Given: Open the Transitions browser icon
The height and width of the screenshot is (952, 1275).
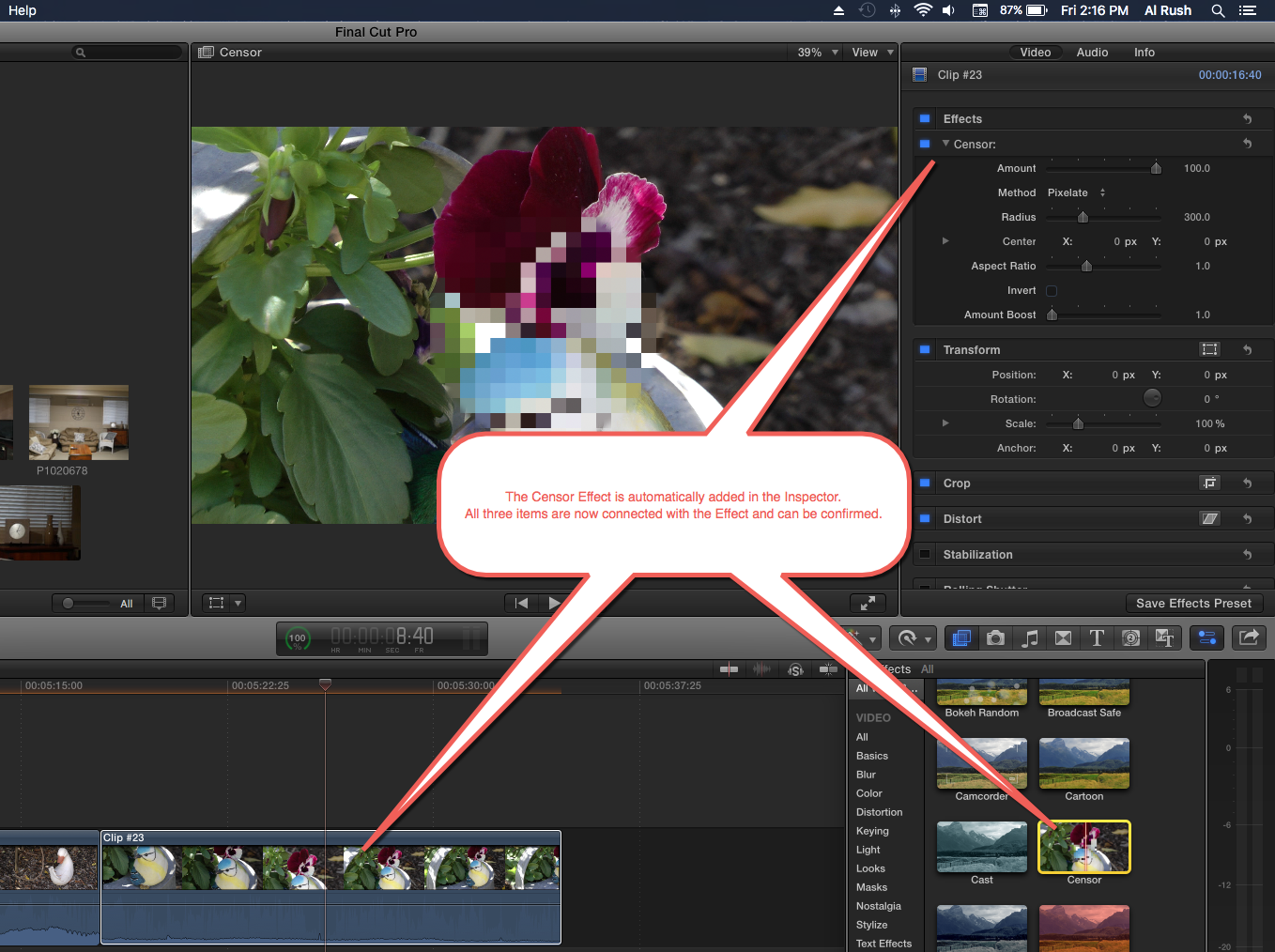Looking at the screenshot, I should (1063, 638).
